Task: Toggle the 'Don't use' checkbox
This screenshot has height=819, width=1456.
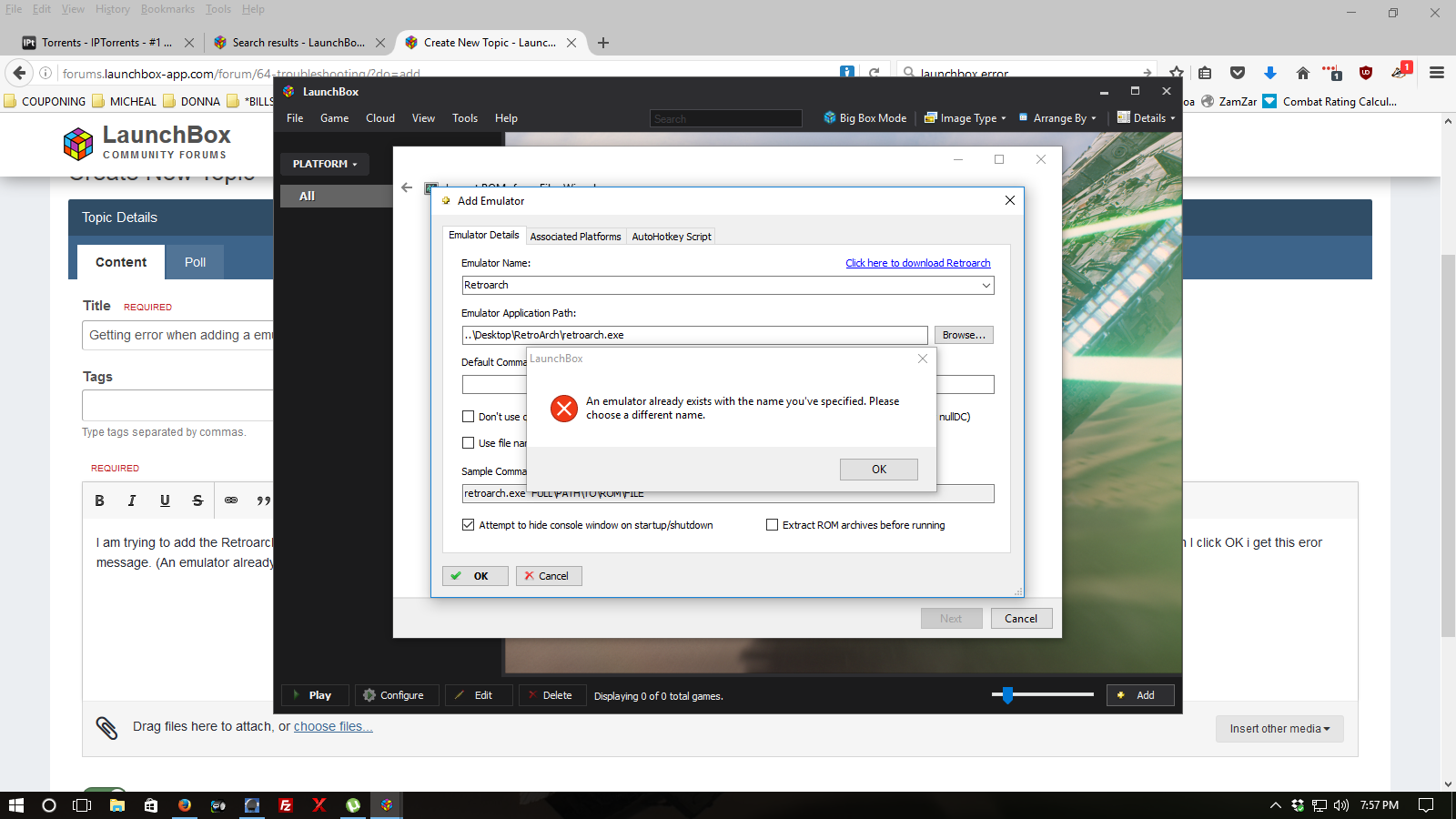Action: [x=468, y=417]
